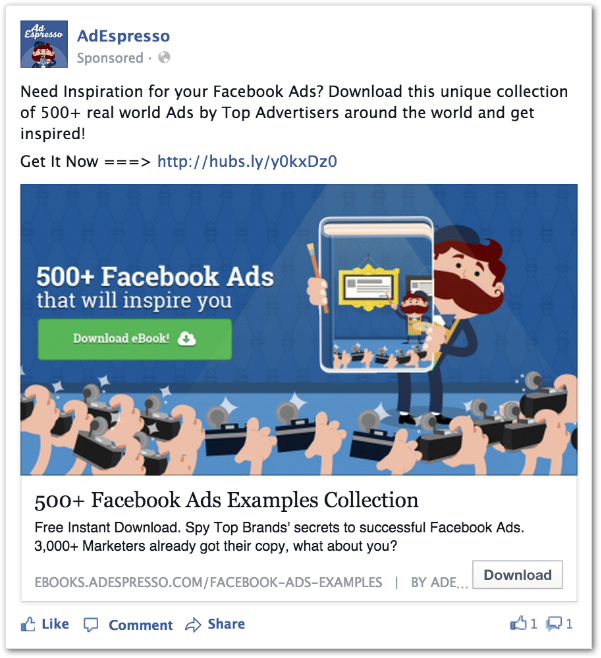This screenshot has width=601, height=658.
Task: Open the hubs.ly shortened link
Action: click(247, 162)
